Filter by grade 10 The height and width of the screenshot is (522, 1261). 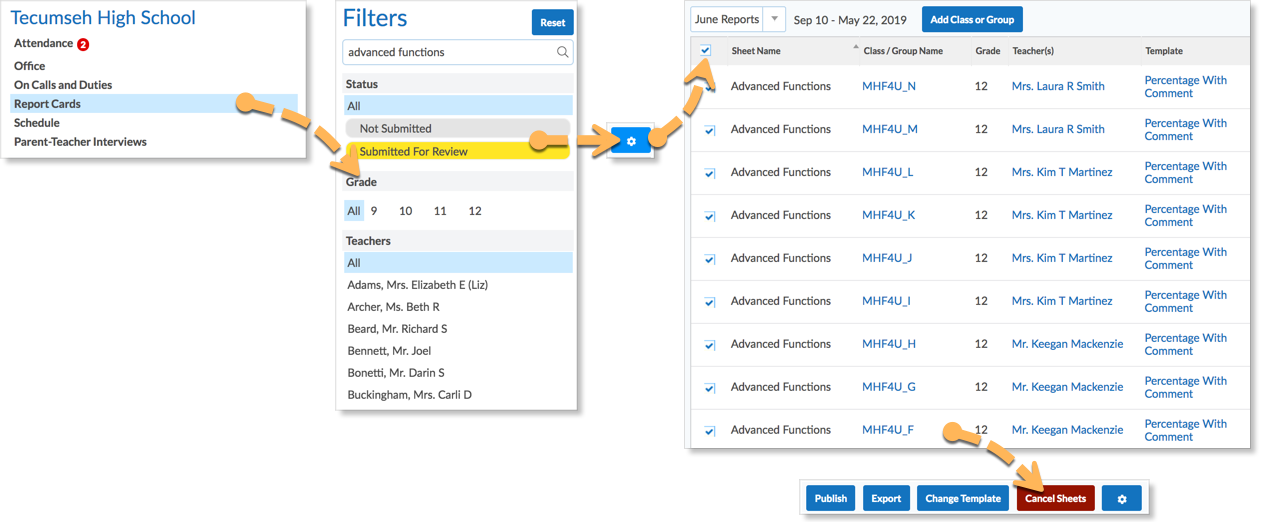[x=405, y=211]
